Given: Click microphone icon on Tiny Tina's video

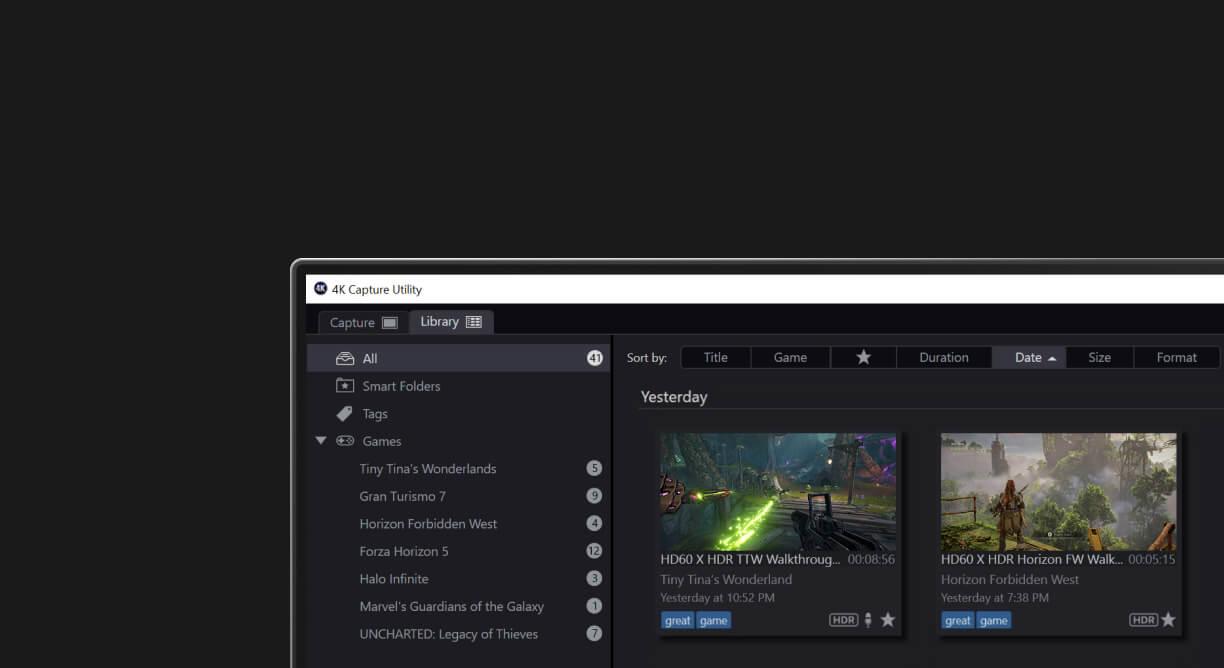Looking at the screenshot, I should 868,620.
